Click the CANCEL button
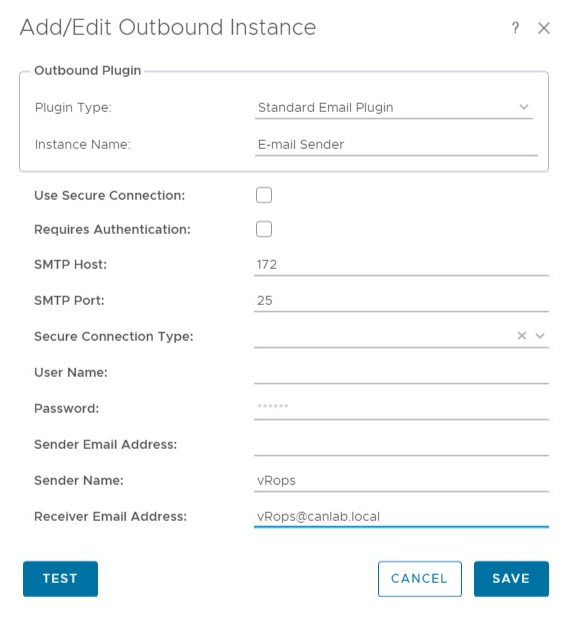The height and width of the screenshot is (619, 569). coord(419,578)
